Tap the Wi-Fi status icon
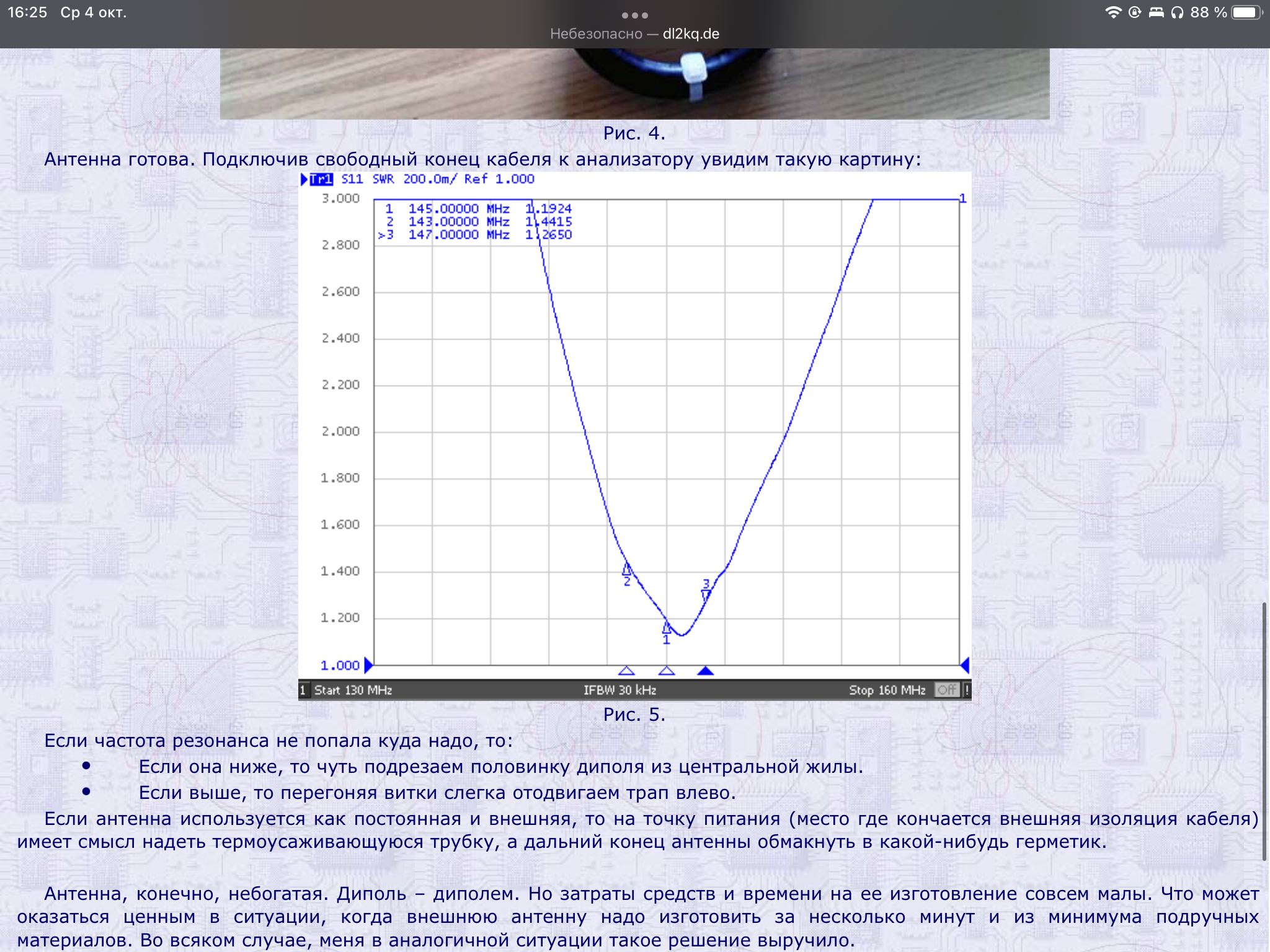 pyautogui.click(x=1113, y=12)
